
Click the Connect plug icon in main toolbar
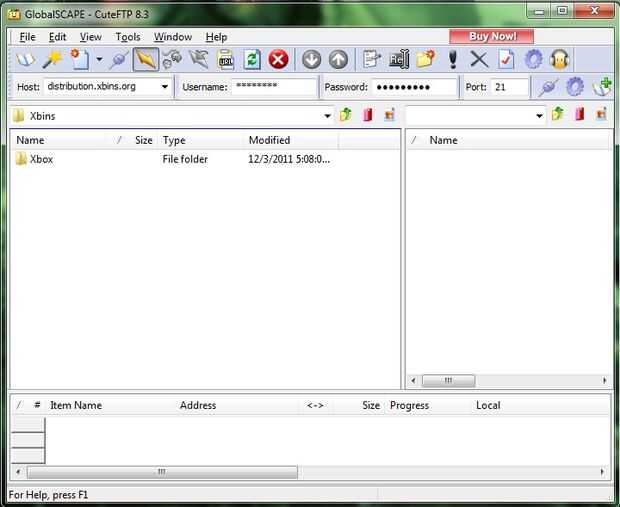(119, 60)
